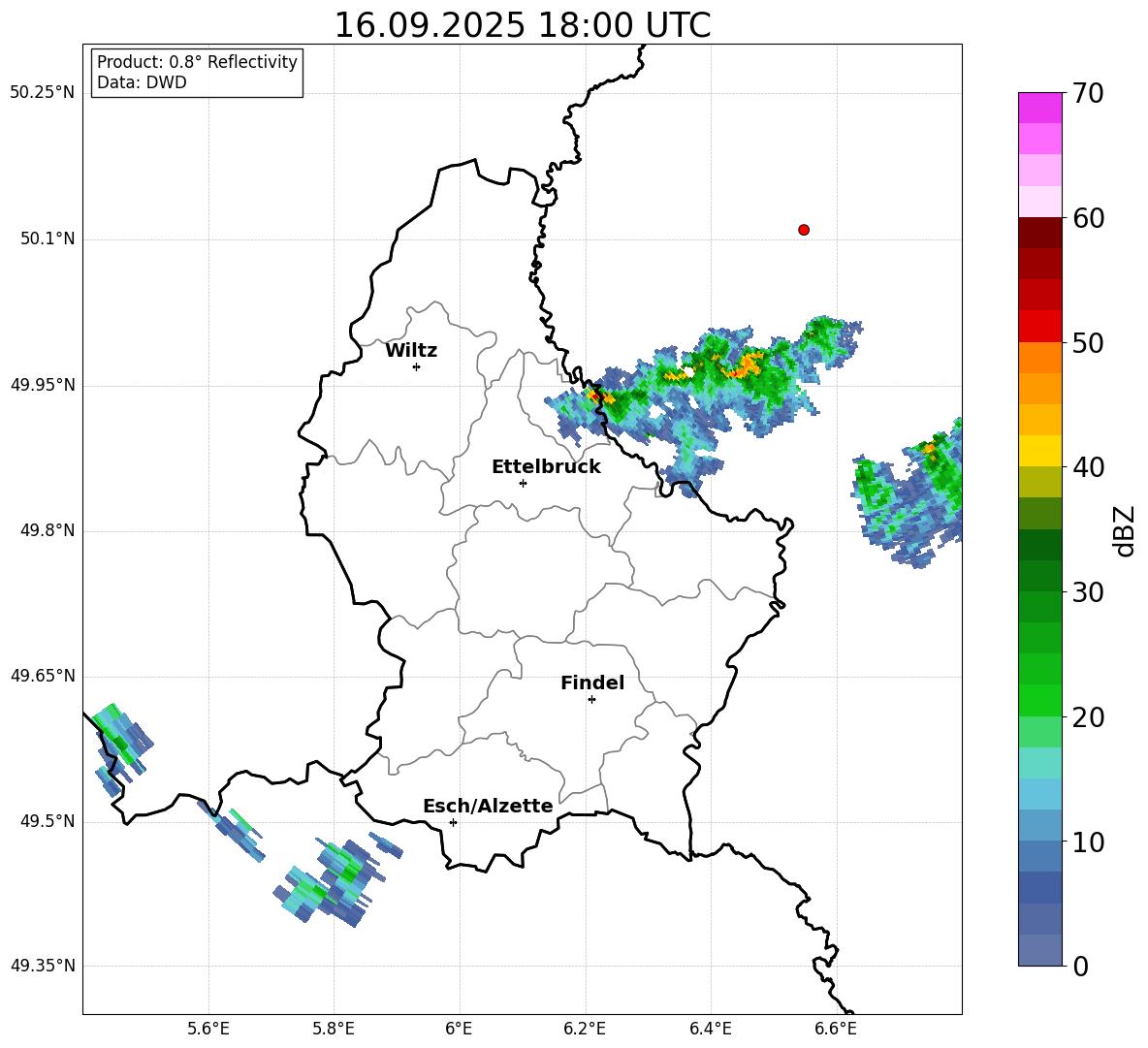The image size is (1148, 1048).
Task: Click the 49.8°N latitude label
Action: (48, 530)
